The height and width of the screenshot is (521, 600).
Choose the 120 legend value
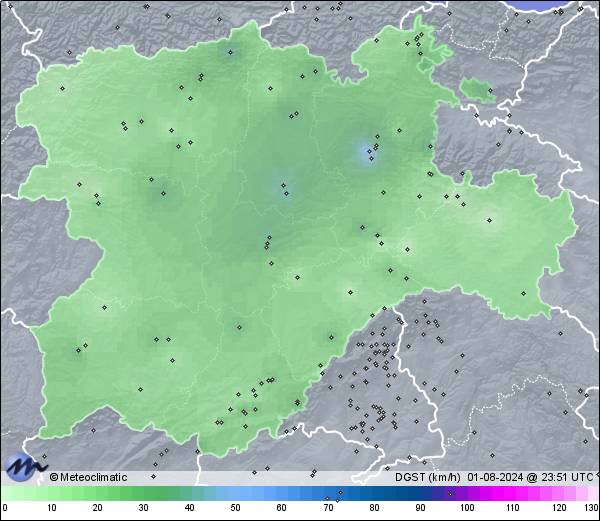(559, 508)
